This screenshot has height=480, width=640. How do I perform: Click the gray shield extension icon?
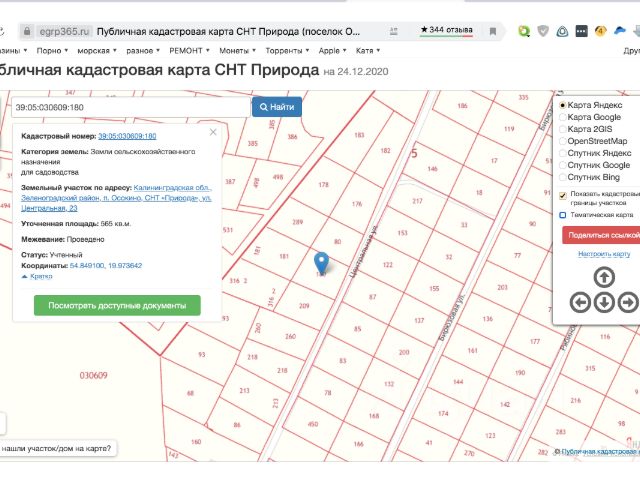542,31
